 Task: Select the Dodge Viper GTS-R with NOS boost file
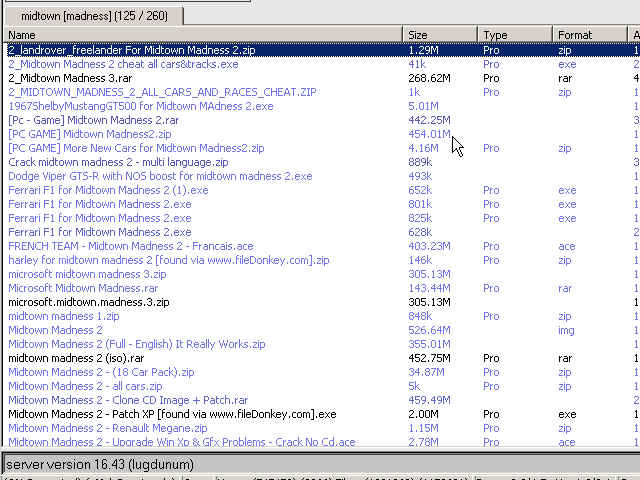coord(160,175)
